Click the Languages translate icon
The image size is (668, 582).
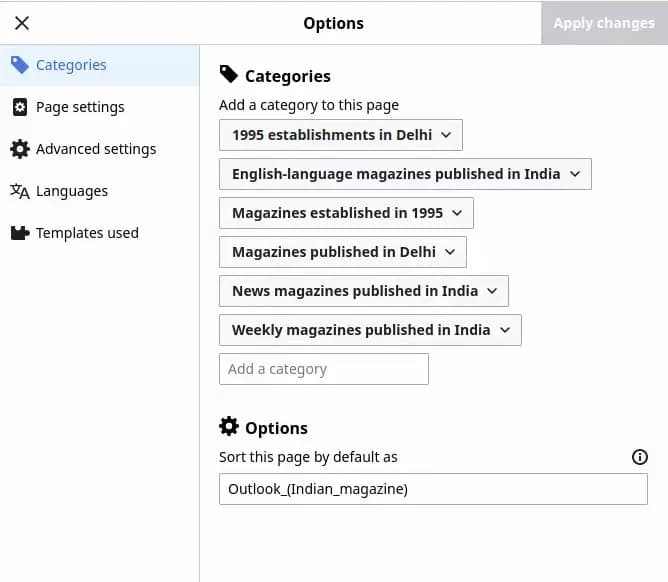[20, 191]
